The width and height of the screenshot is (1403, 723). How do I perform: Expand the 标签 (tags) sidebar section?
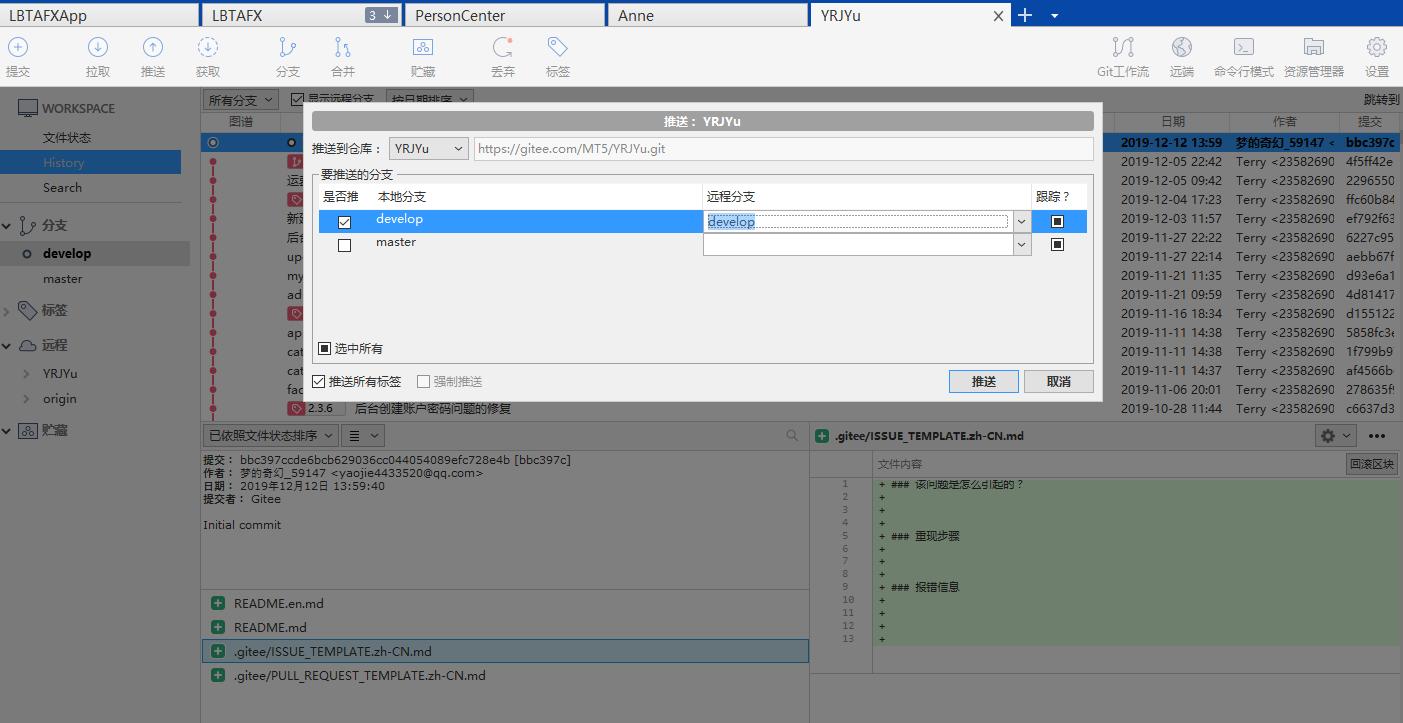coord(7,311)
